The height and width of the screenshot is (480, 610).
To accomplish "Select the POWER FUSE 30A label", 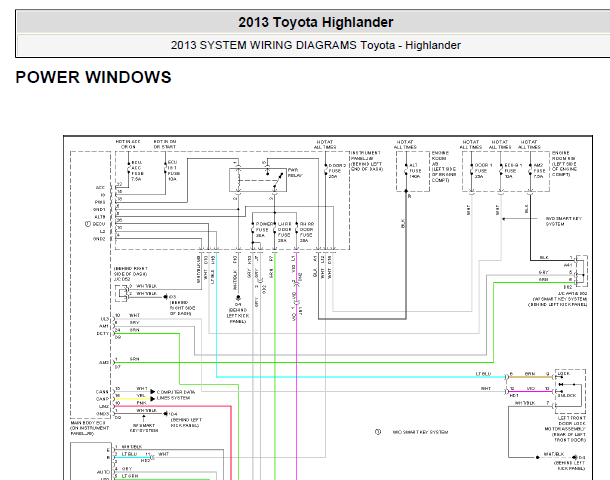I will (264, 229).
